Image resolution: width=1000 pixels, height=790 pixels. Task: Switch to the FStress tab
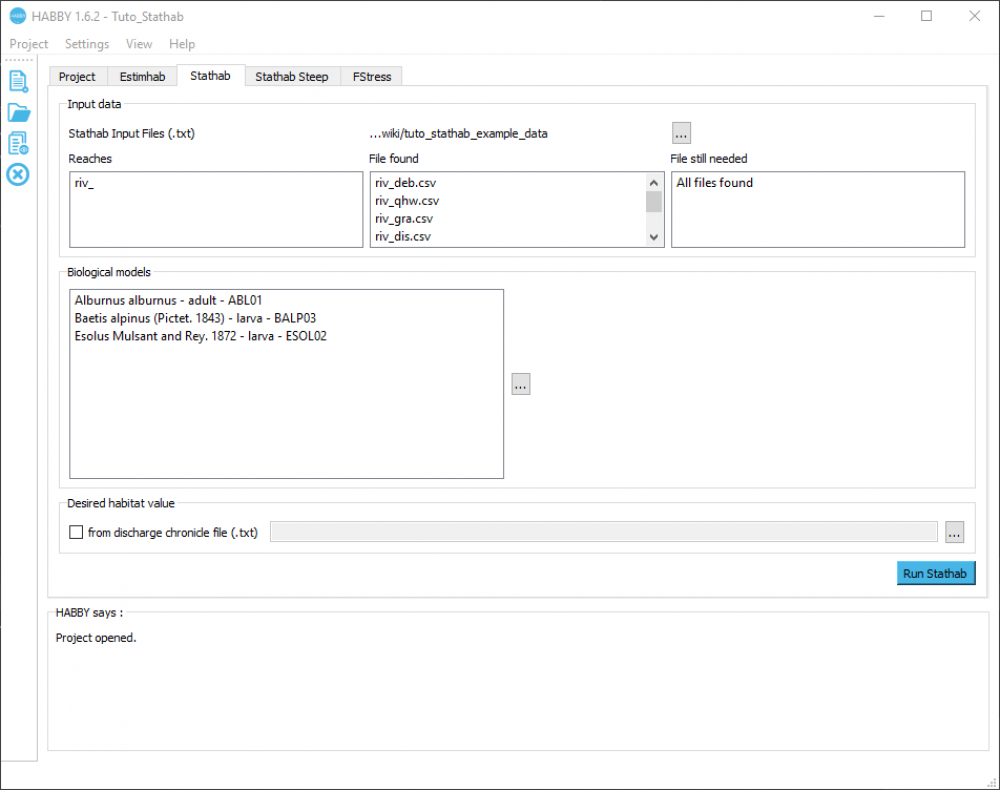(372, 77)
